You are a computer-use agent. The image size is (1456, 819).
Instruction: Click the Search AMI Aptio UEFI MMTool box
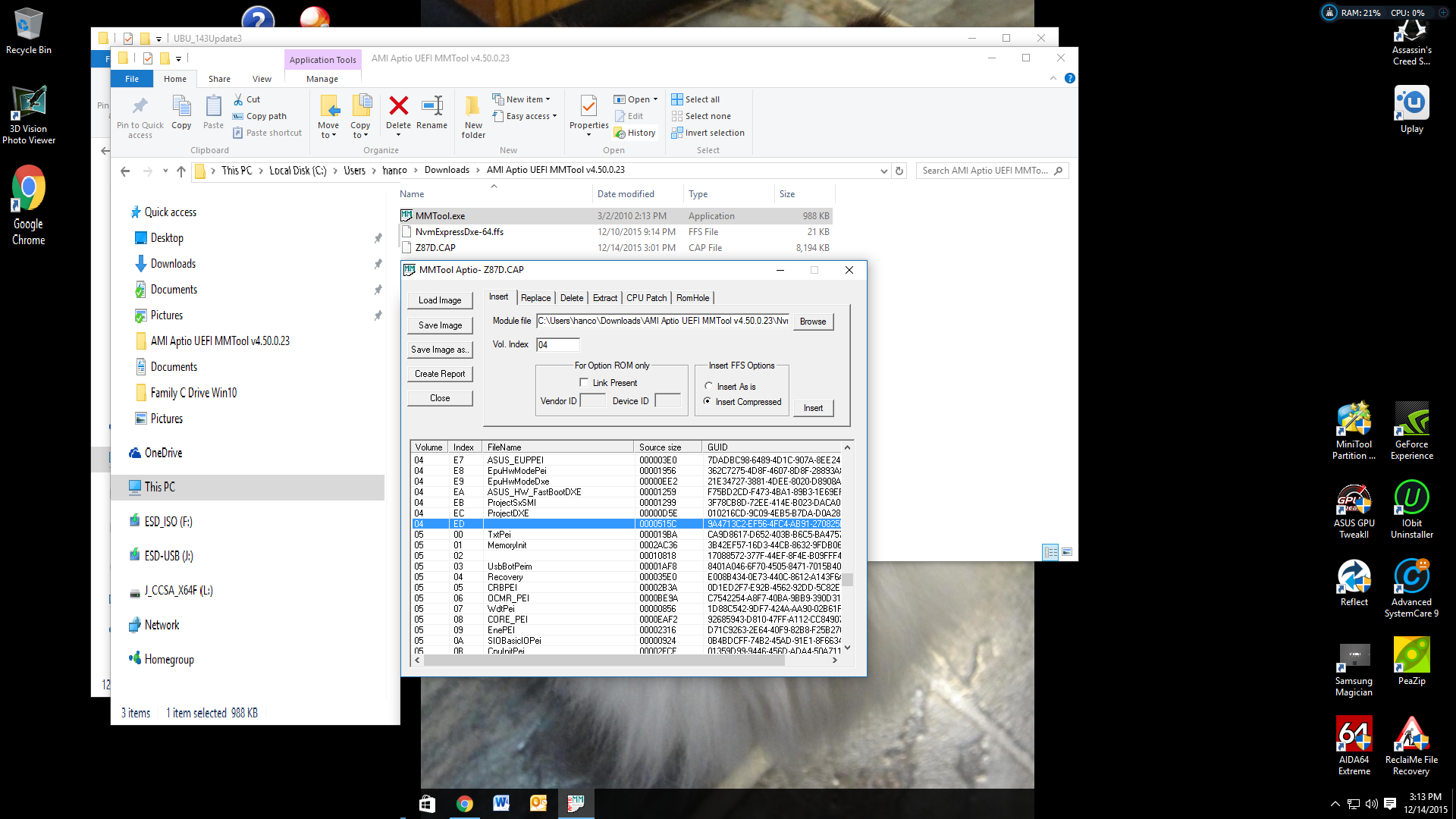pyautogui.click(x=992, y=171)
